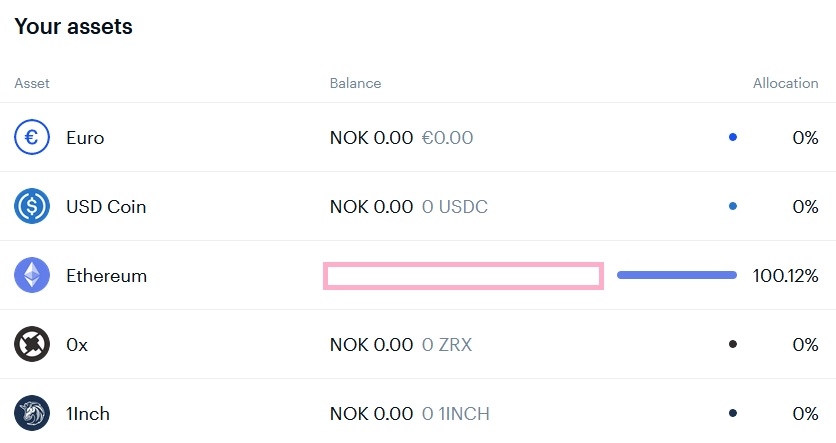Click the 0 USDC balance text
836x443 pixels.
[x=455, y=206]
